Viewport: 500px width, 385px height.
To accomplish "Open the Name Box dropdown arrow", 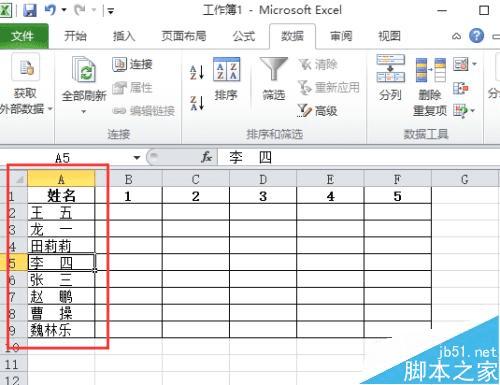I will click(x=137, y=158).
